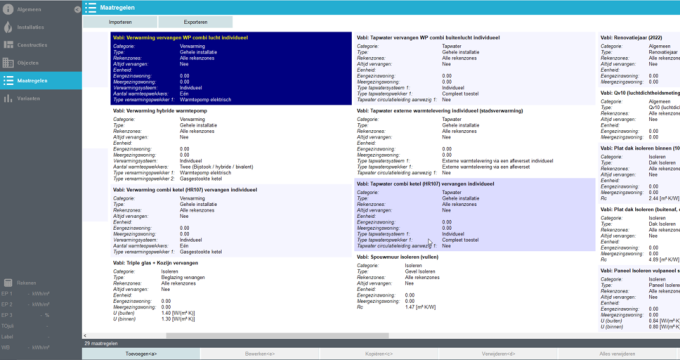Click the scrollbar left arrow

click(x=85, y=335)
